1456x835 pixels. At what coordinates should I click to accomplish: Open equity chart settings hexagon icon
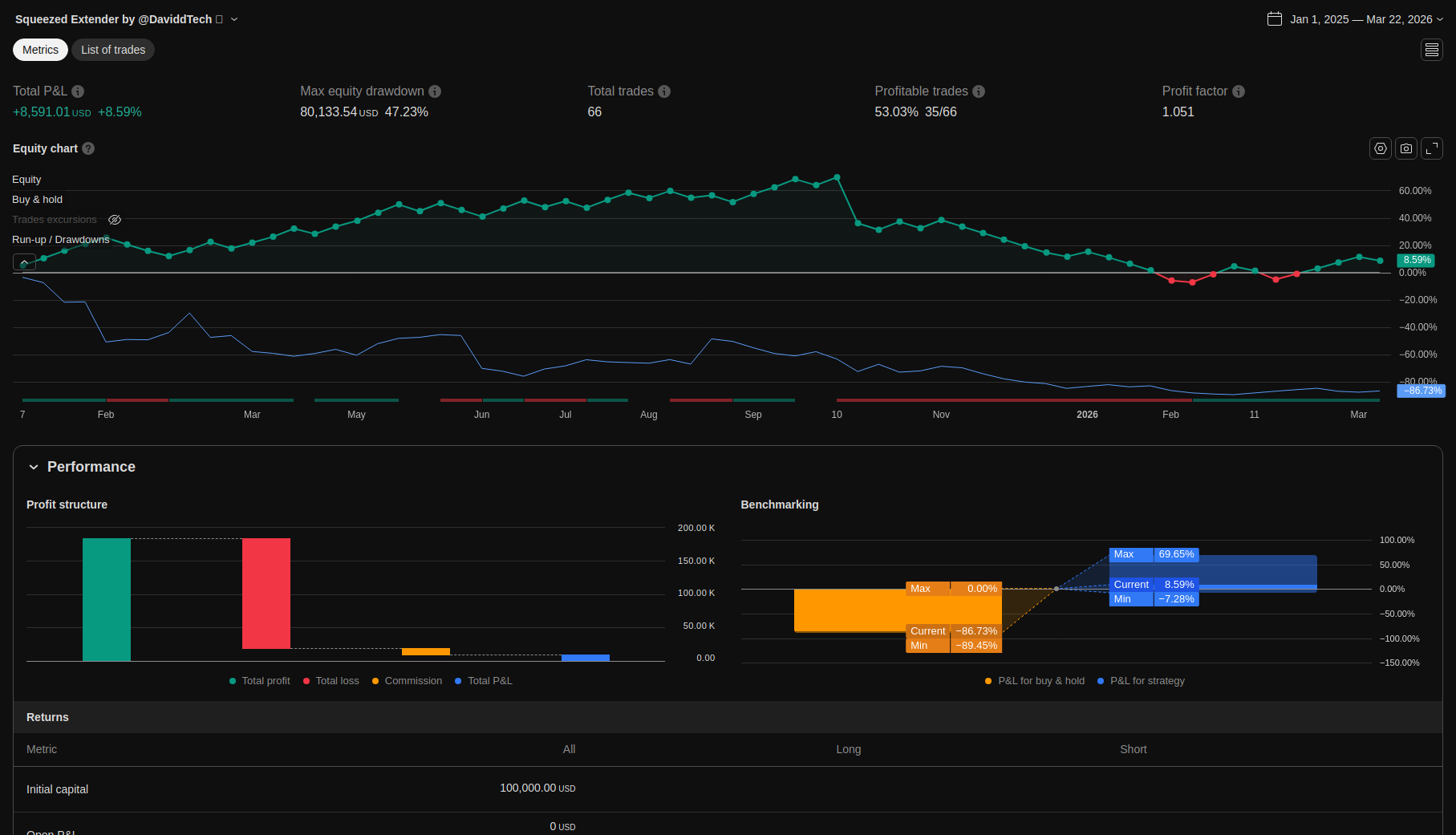(1380, 148)
